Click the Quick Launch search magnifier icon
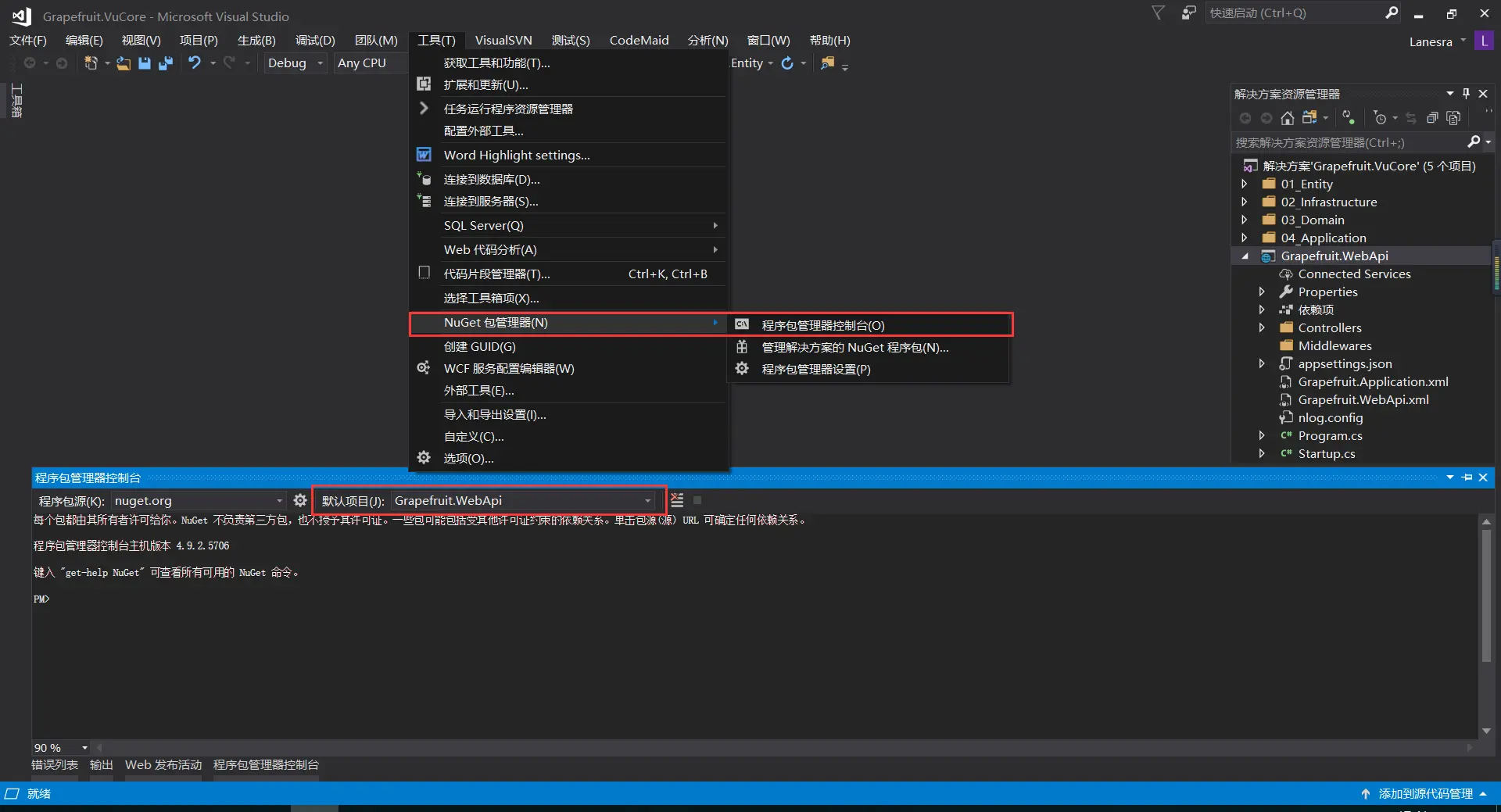The width and height of the screenshot is (1501, 812). 1392,13
